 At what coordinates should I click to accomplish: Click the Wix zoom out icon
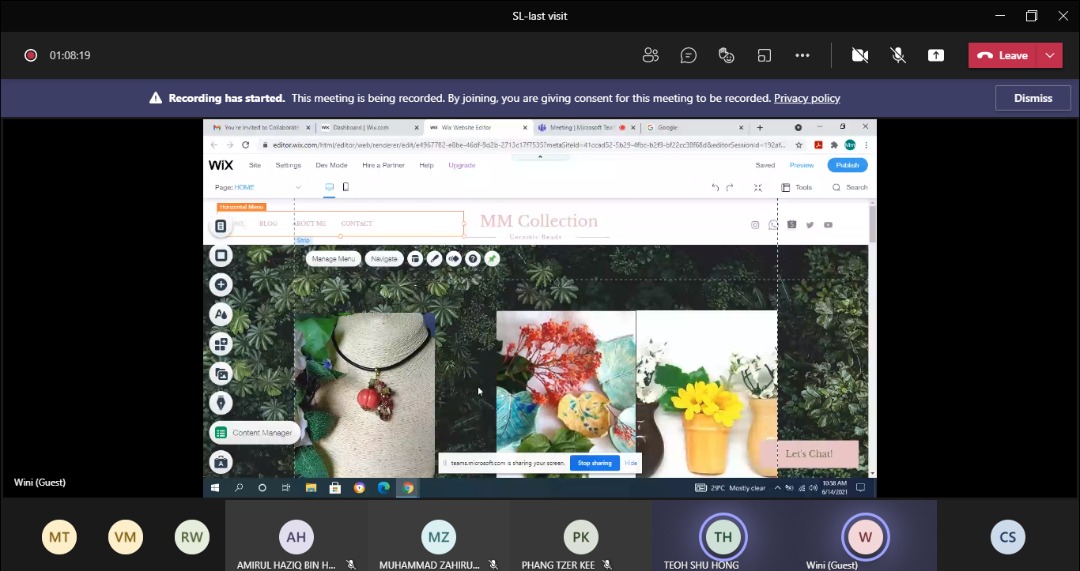pyautogui.click(x=758, y=187)
